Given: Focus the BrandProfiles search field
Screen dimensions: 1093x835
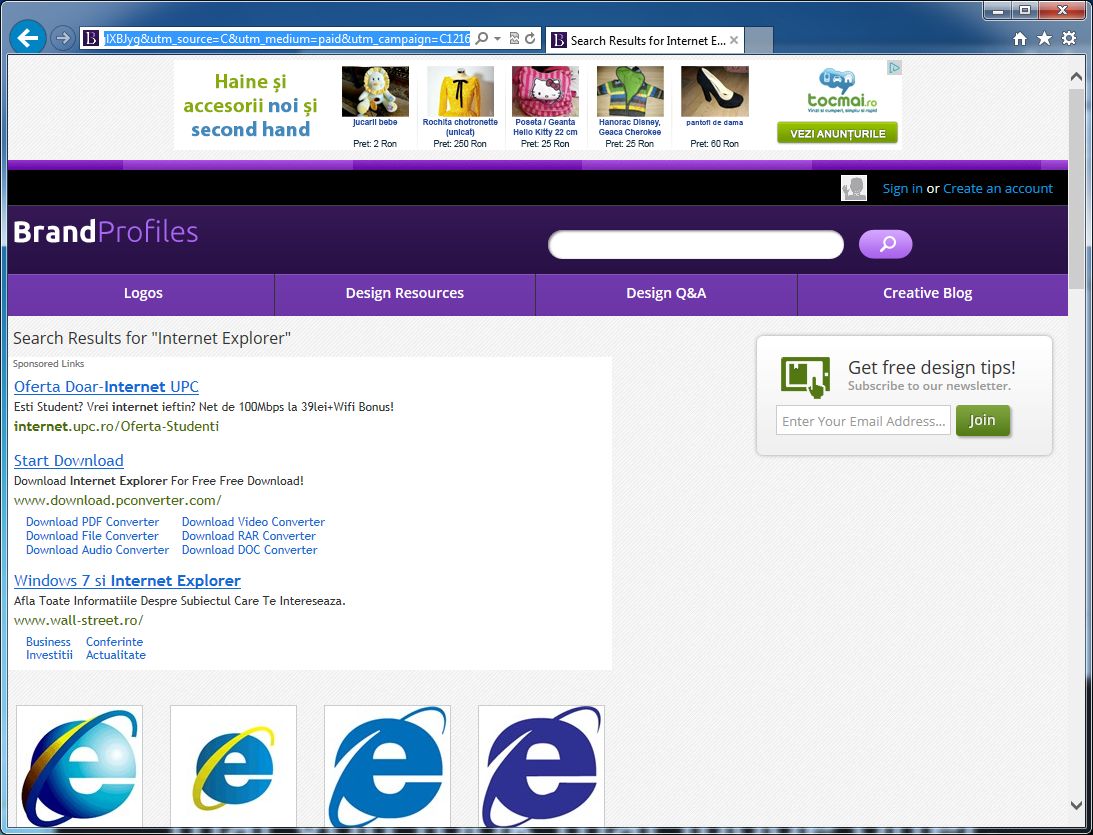Looking at the screenshot, I should pyautogui.click(x=696, y=245).
